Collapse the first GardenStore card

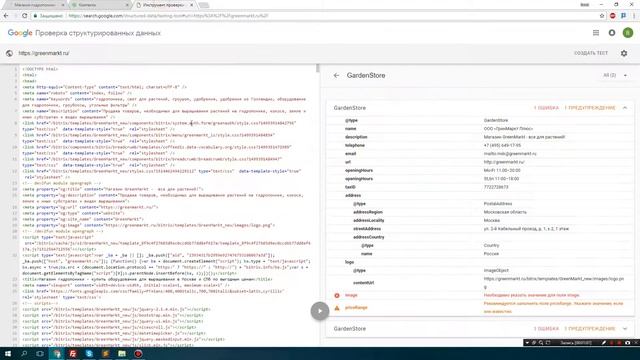pyautogui.click(x=625, y=108)
